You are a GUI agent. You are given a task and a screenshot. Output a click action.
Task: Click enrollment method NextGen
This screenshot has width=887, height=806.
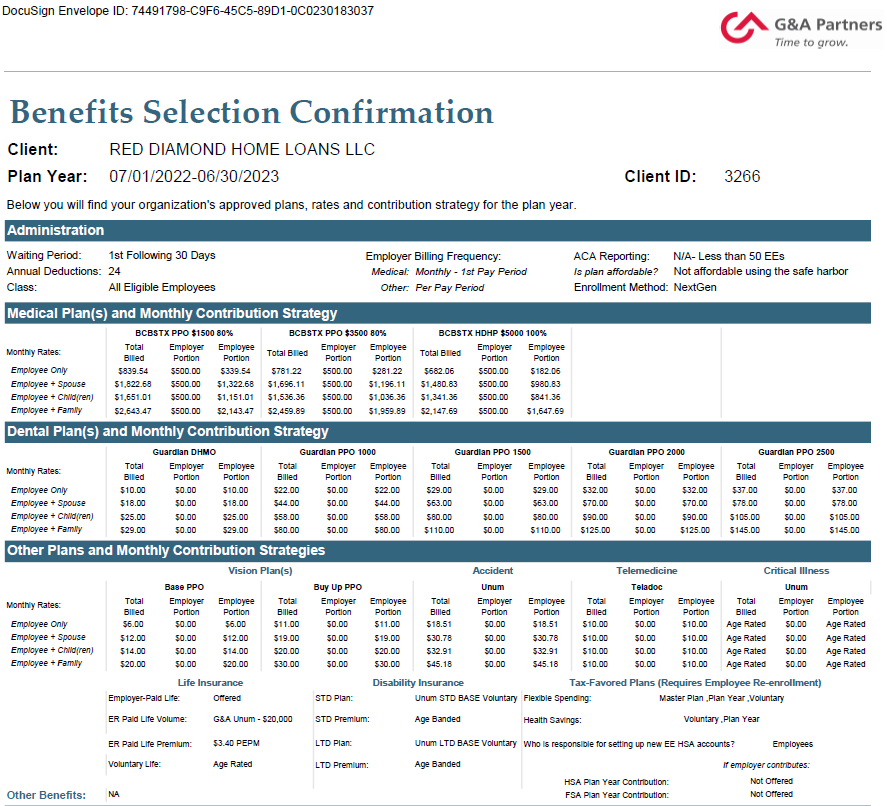(695, 287)
